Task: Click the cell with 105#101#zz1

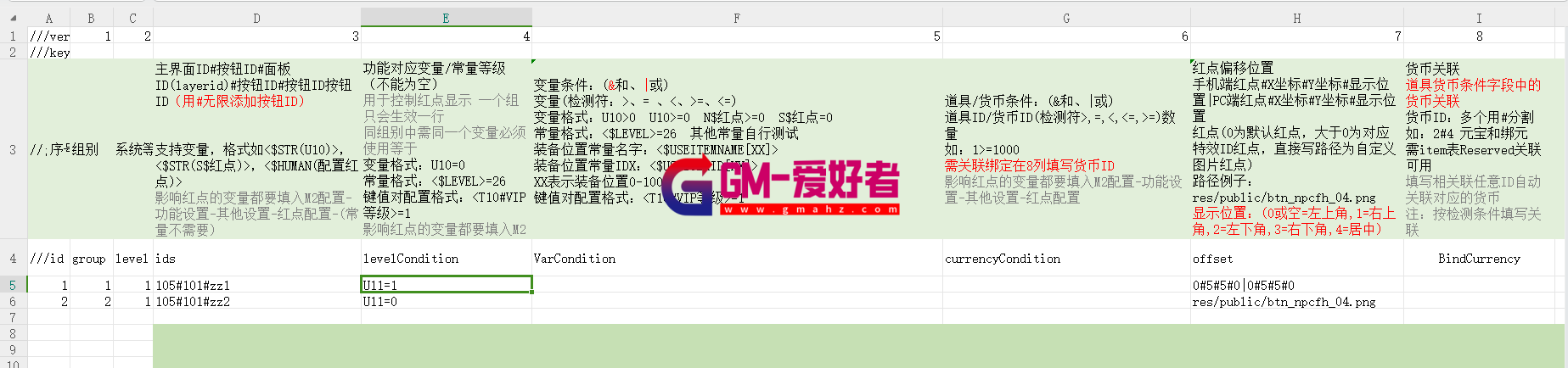Action: point(256,285)
